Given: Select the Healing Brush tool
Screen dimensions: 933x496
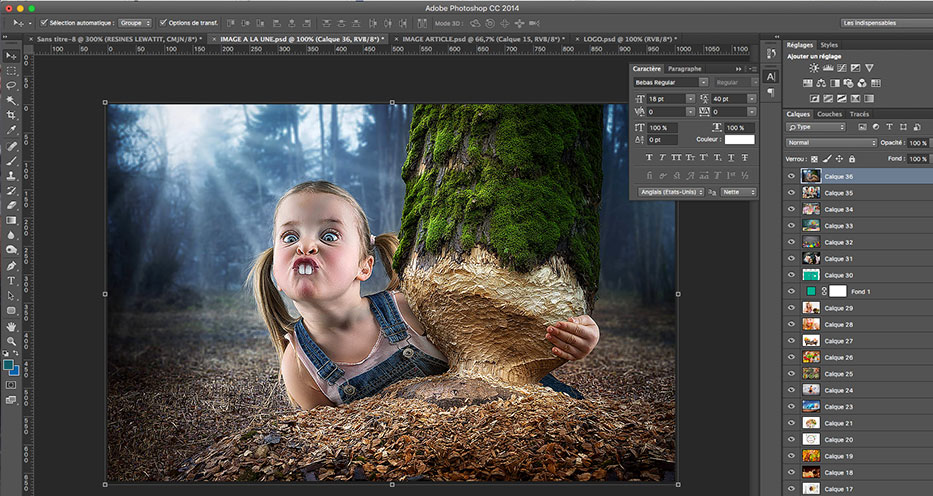Looking at the screenshot, I should pos(11,146).
